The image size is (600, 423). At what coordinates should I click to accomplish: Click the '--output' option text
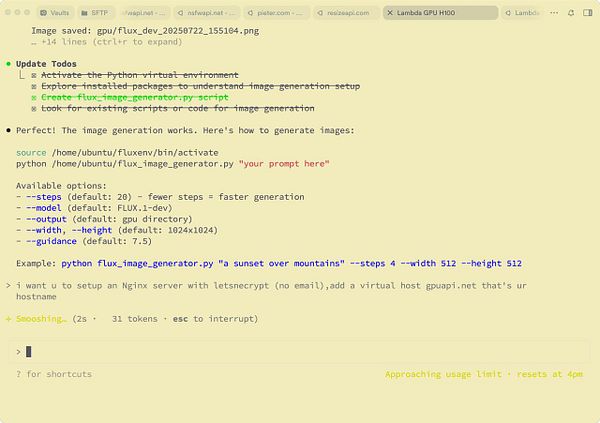point(46,219)
